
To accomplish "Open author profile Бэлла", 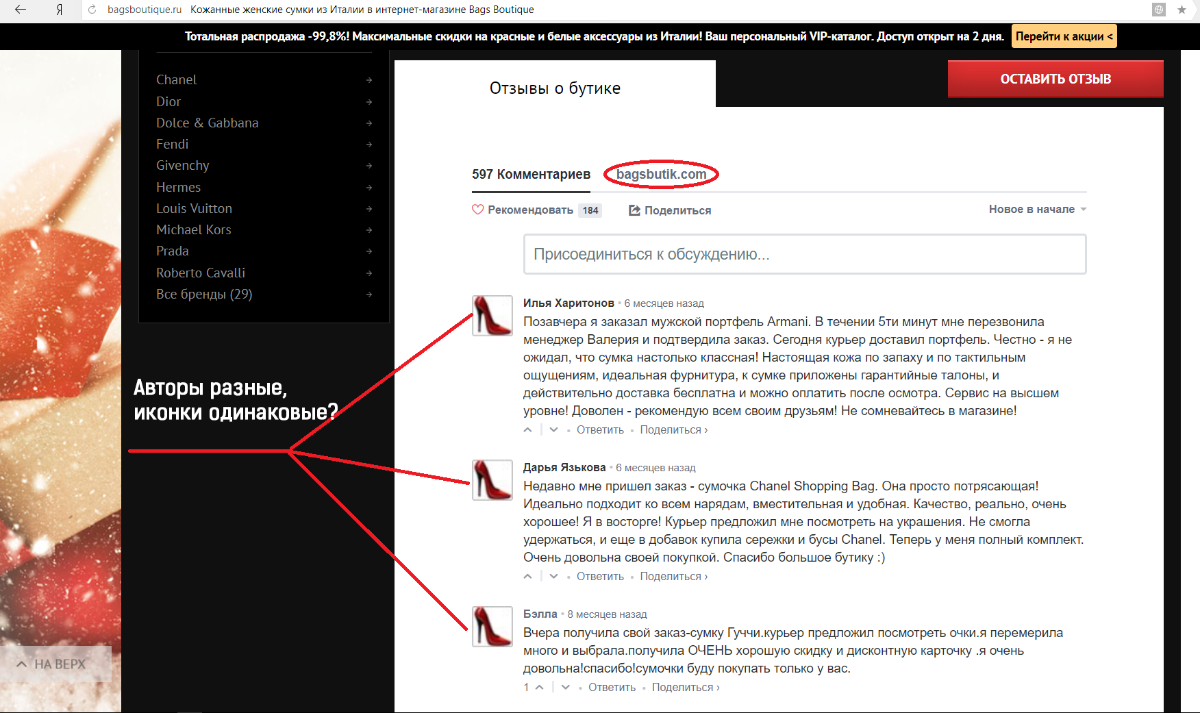I will [x=541, y=613].
